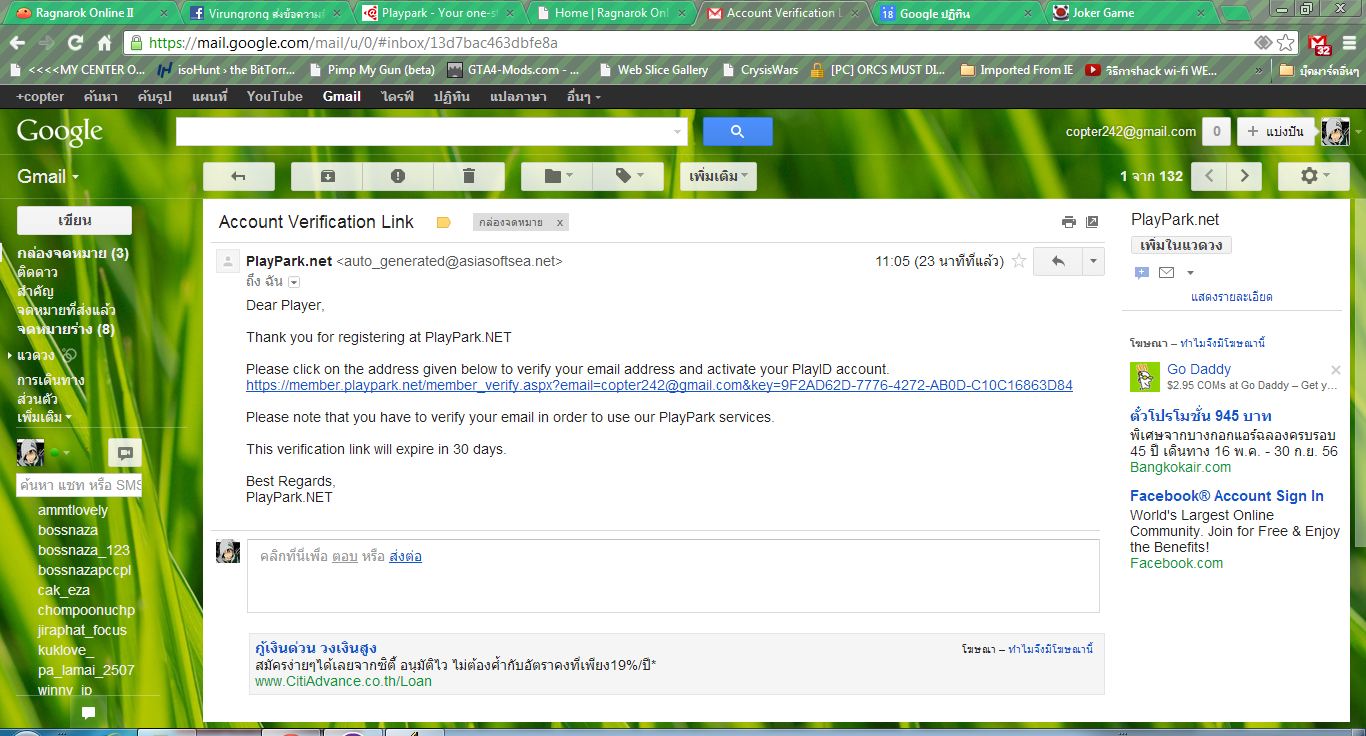Image resolution: width=1366 pixels, height=736 pixels.
Task: Open อื่นๆ more menu in Google bar
Action: click(x=584, y=96)
